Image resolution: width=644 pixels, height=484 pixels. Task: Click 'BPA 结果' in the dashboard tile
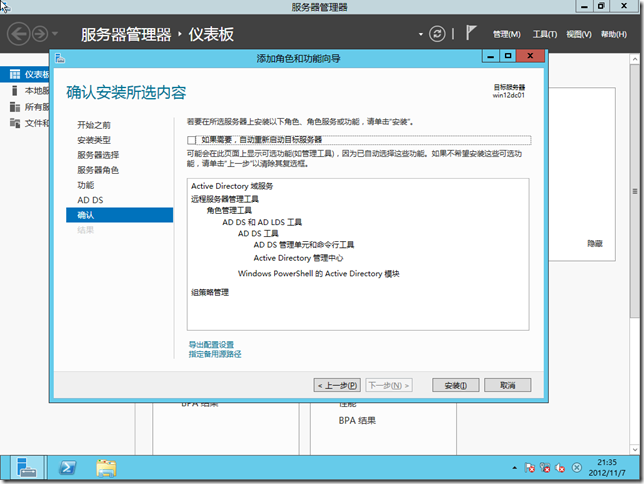click(x=357, y=421)
